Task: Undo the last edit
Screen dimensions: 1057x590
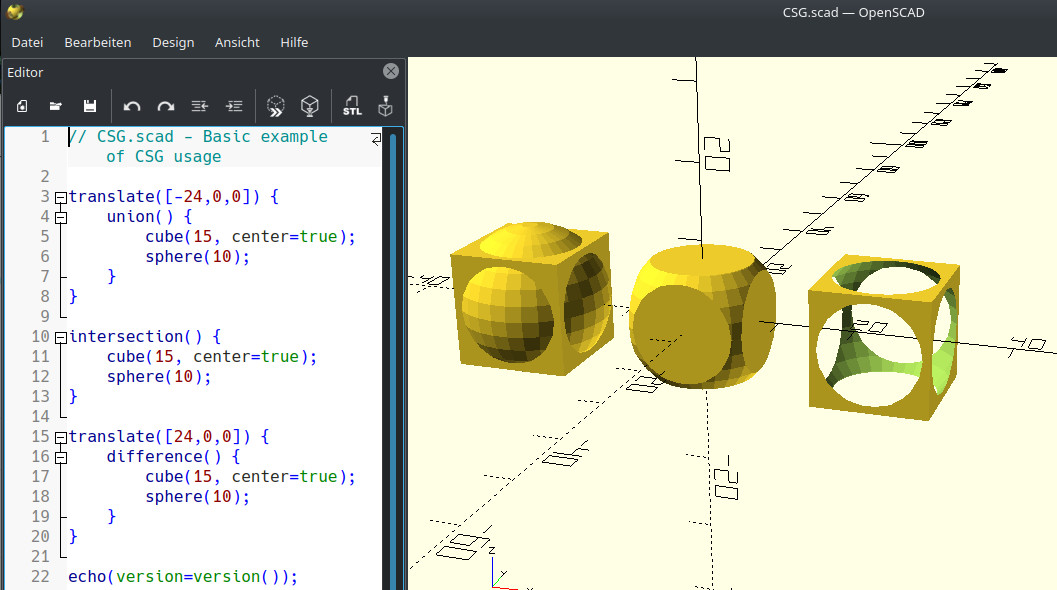Action: click(x=132, y=106)
